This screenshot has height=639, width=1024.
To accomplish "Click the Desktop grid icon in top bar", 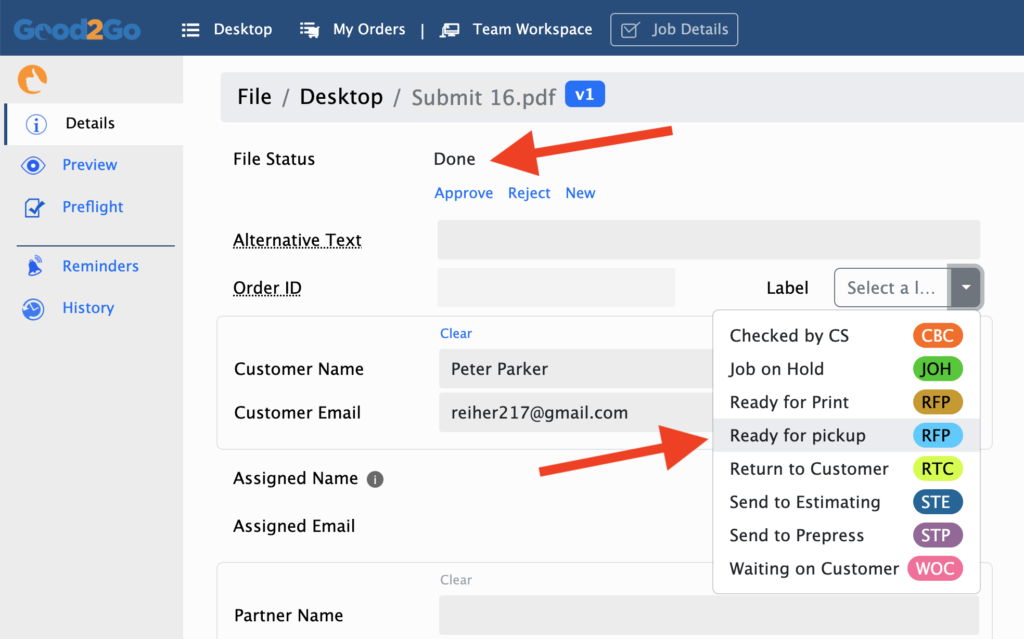I will click(190, 29).
